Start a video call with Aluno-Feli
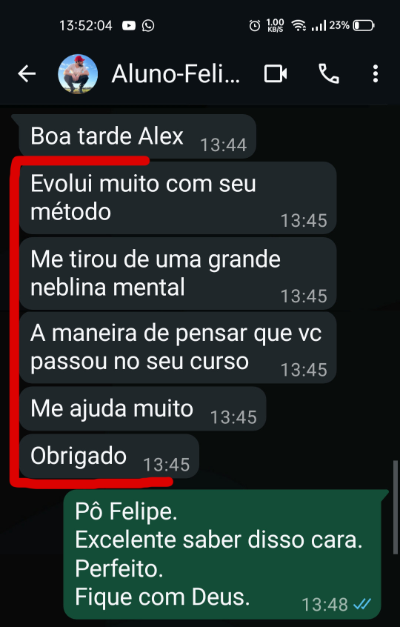The height and width of the screenshot is (627, 400). pos(275,74)
